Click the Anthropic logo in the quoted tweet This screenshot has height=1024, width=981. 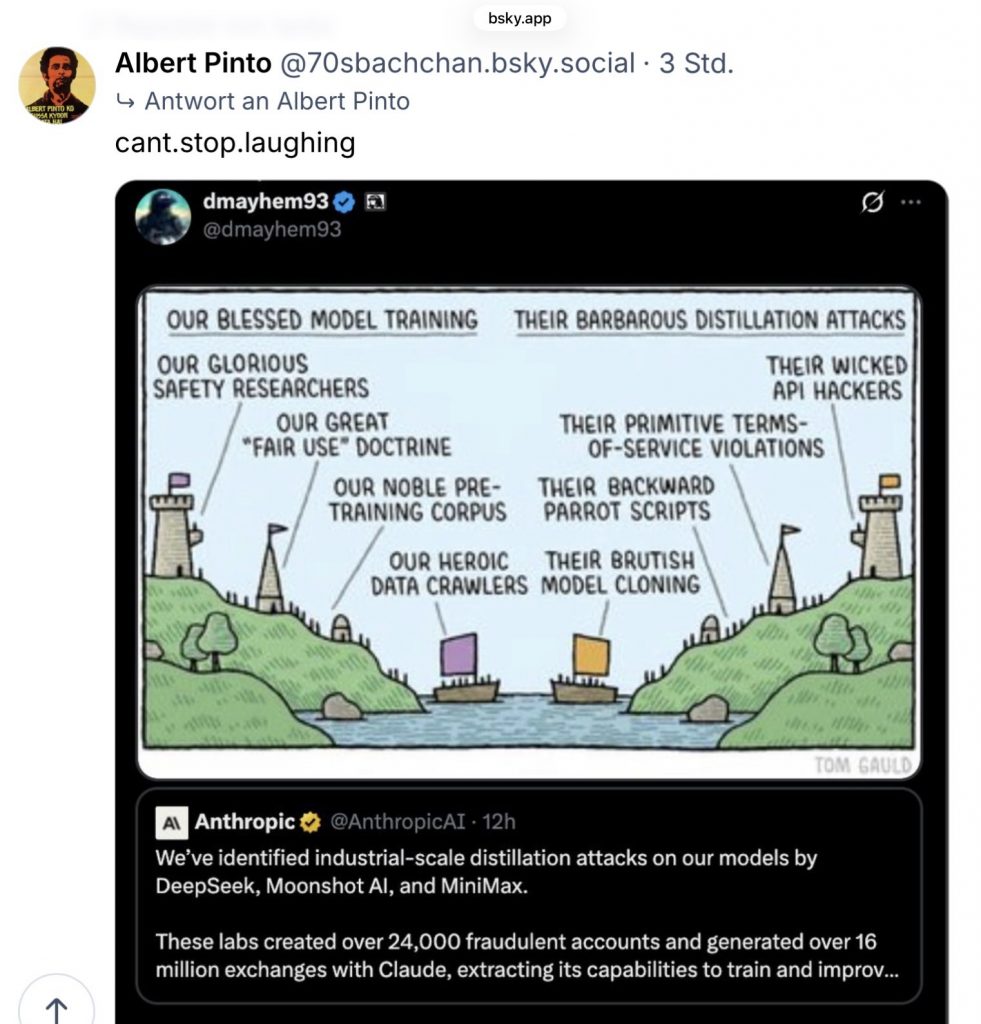(x=170, y=822)
